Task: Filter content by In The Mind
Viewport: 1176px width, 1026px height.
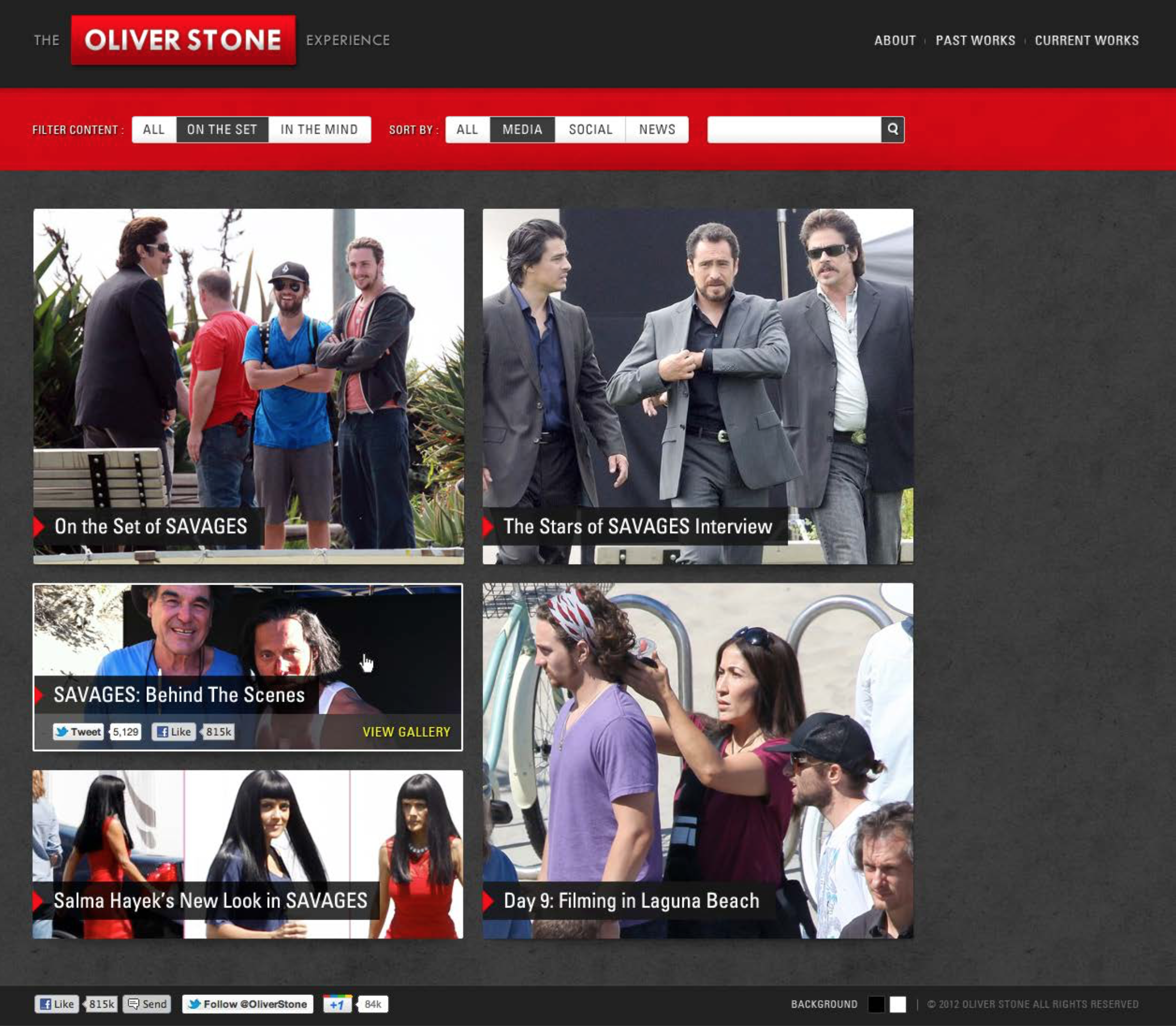Action: (x=320, y=130)
